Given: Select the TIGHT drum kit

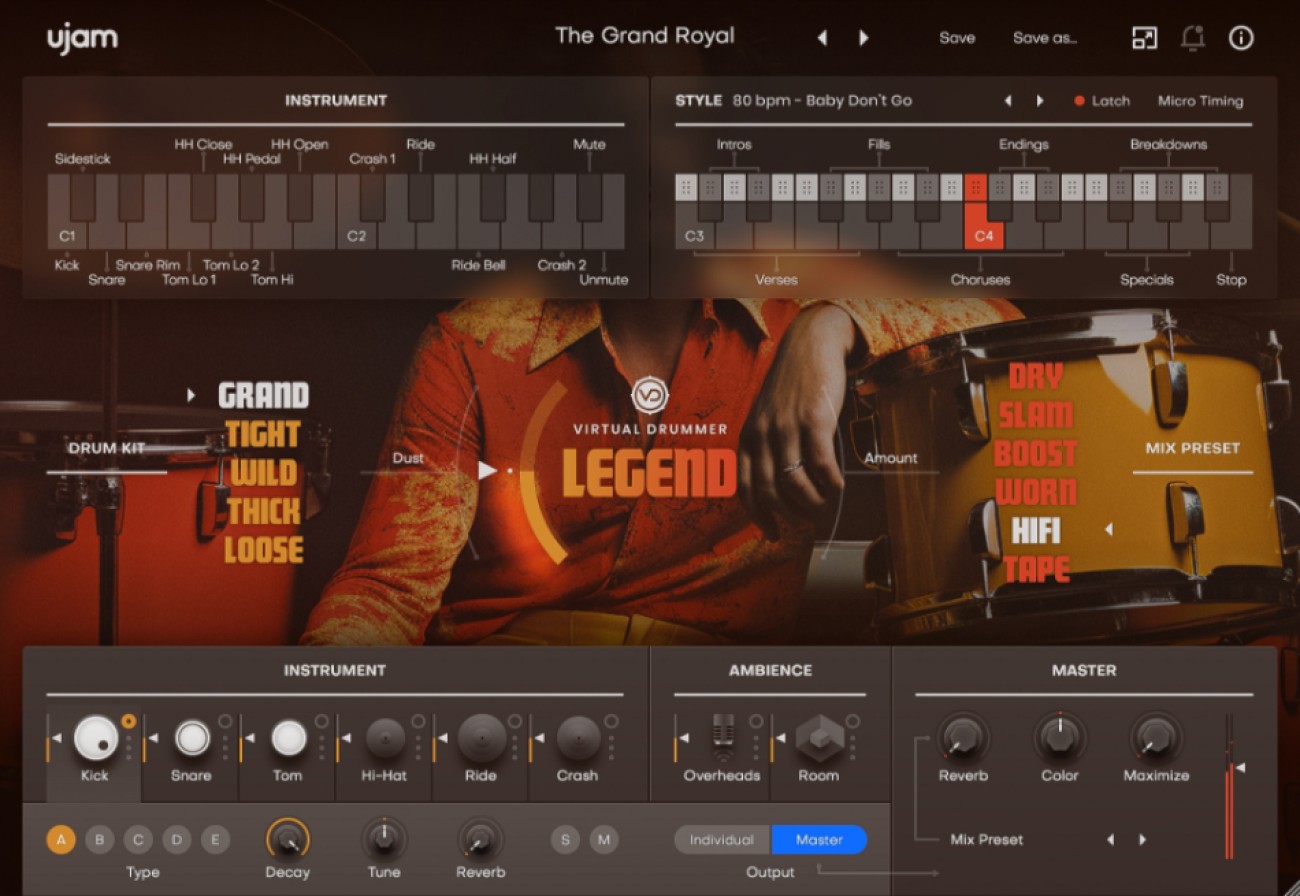Looking at the screenshot, I should click(262, 434).
